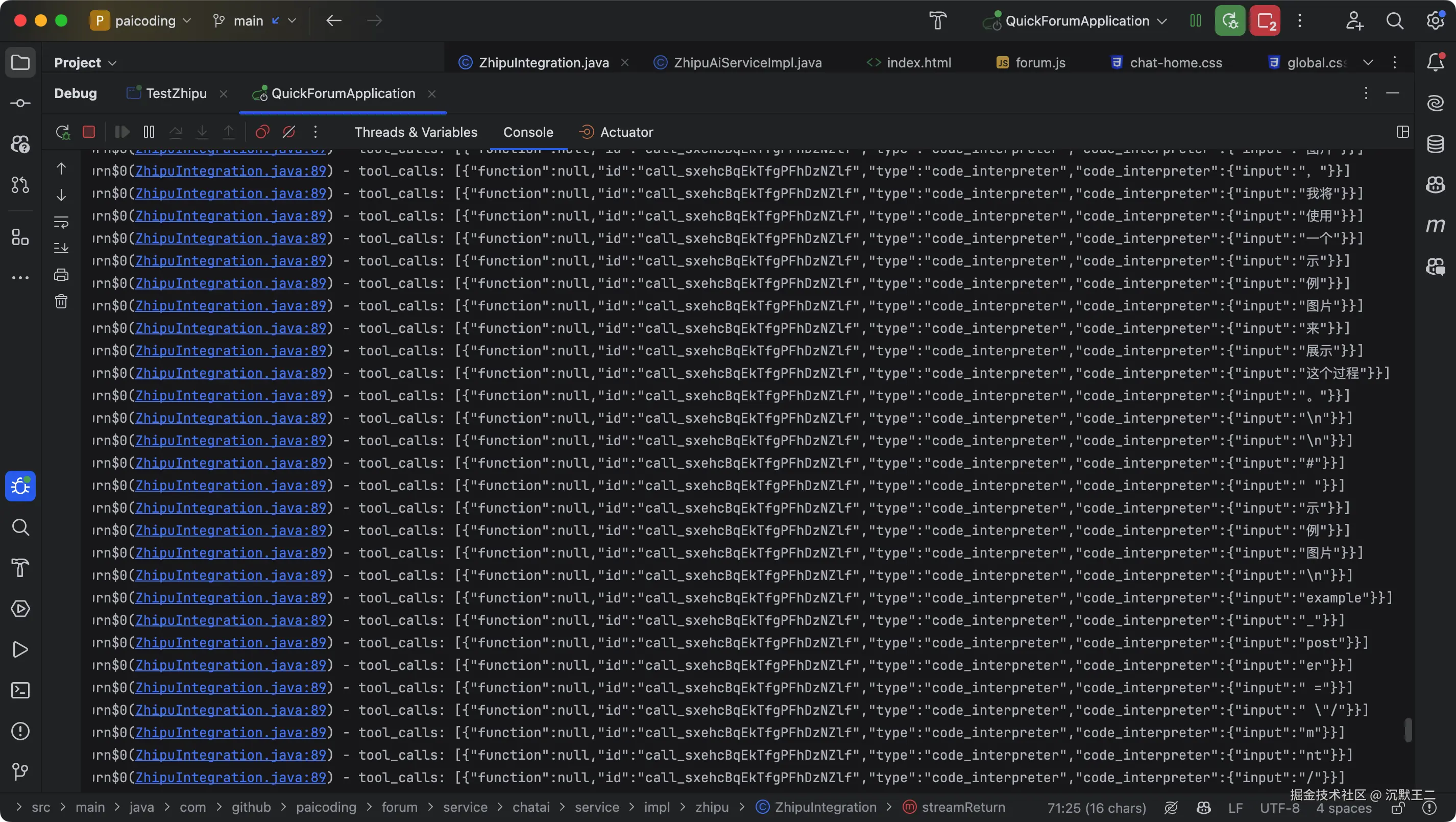The height and width of the screenshot is (822, 1456).
Task: Click the streamReturn breadcrumb item
Action: tap(962, 807)
